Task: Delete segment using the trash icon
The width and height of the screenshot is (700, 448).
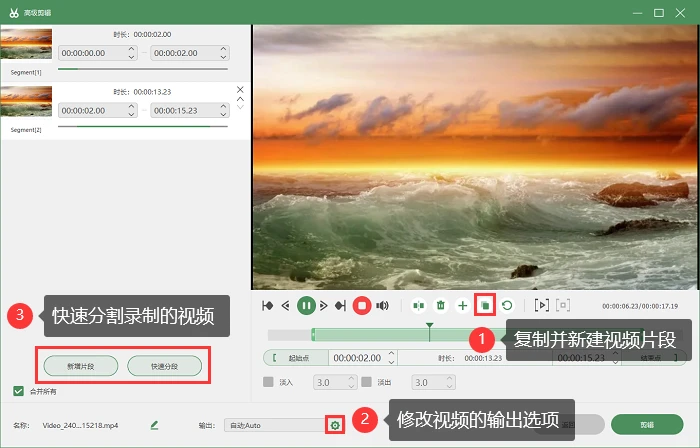Action: click(441, 306)
